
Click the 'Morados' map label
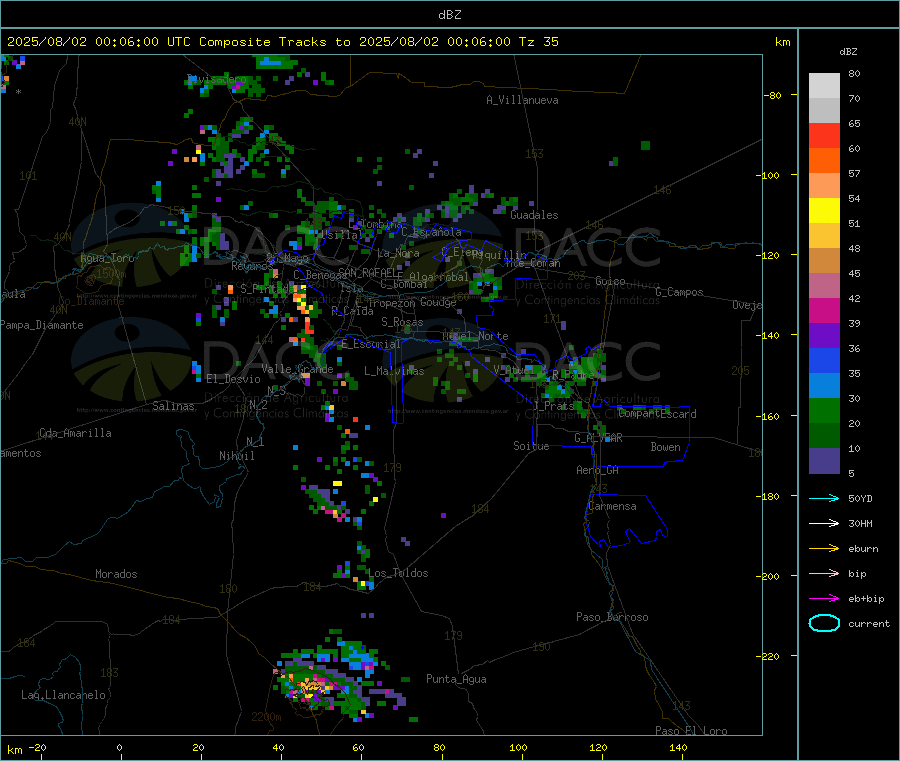point(116,574)
